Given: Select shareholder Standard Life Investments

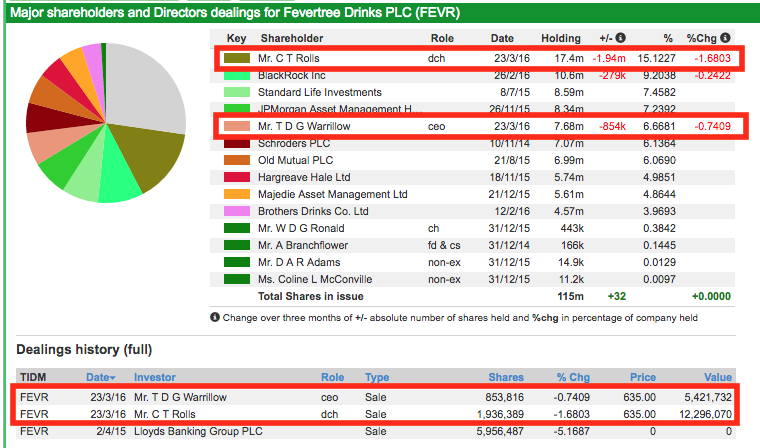Looking at the screenshot, I should [x=319, y=92].
